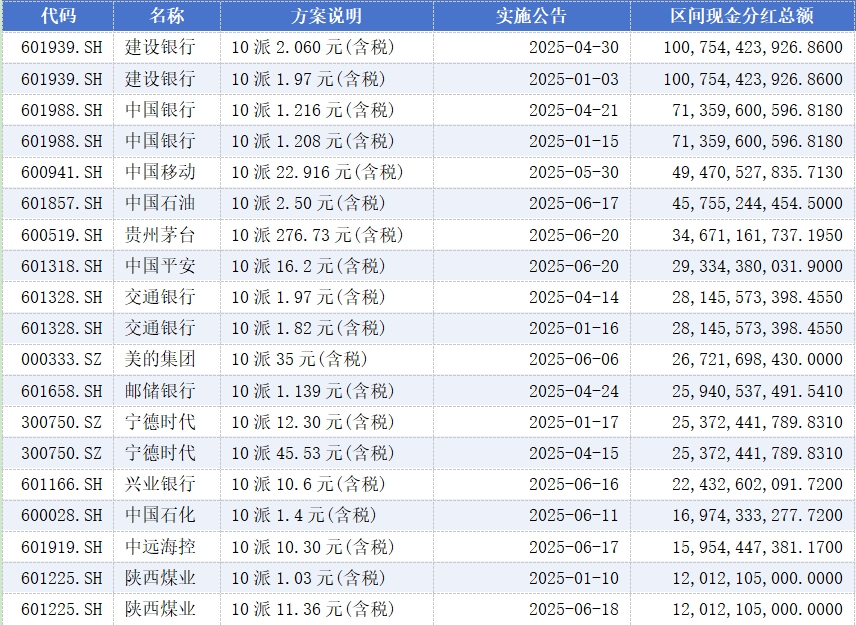The height and width of the screenshot is (625, 856).
Task: Select cell 10派2.50元(含税)
Action: [326, 204]
